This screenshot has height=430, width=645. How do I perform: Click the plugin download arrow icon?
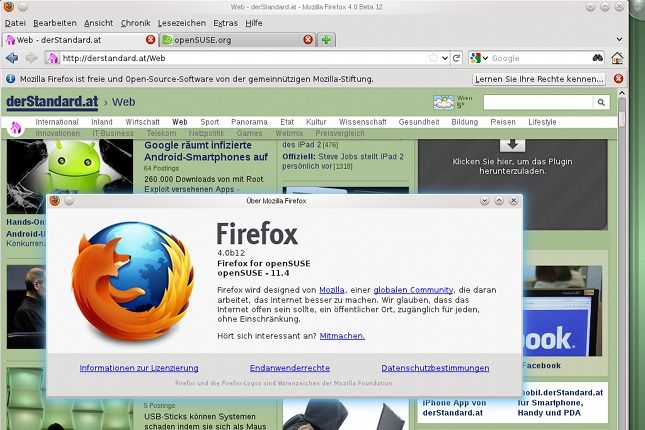click(x=512, y=144)
